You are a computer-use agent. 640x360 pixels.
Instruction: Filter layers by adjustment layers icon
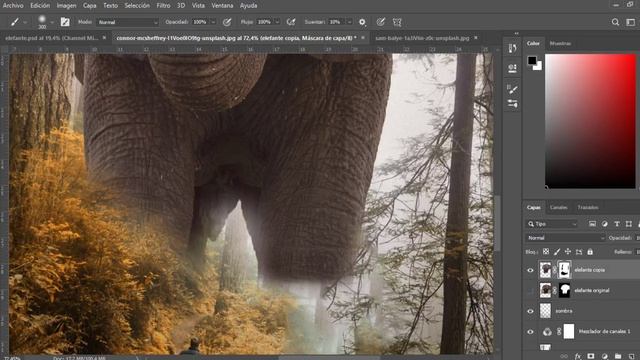pos(604,224)
